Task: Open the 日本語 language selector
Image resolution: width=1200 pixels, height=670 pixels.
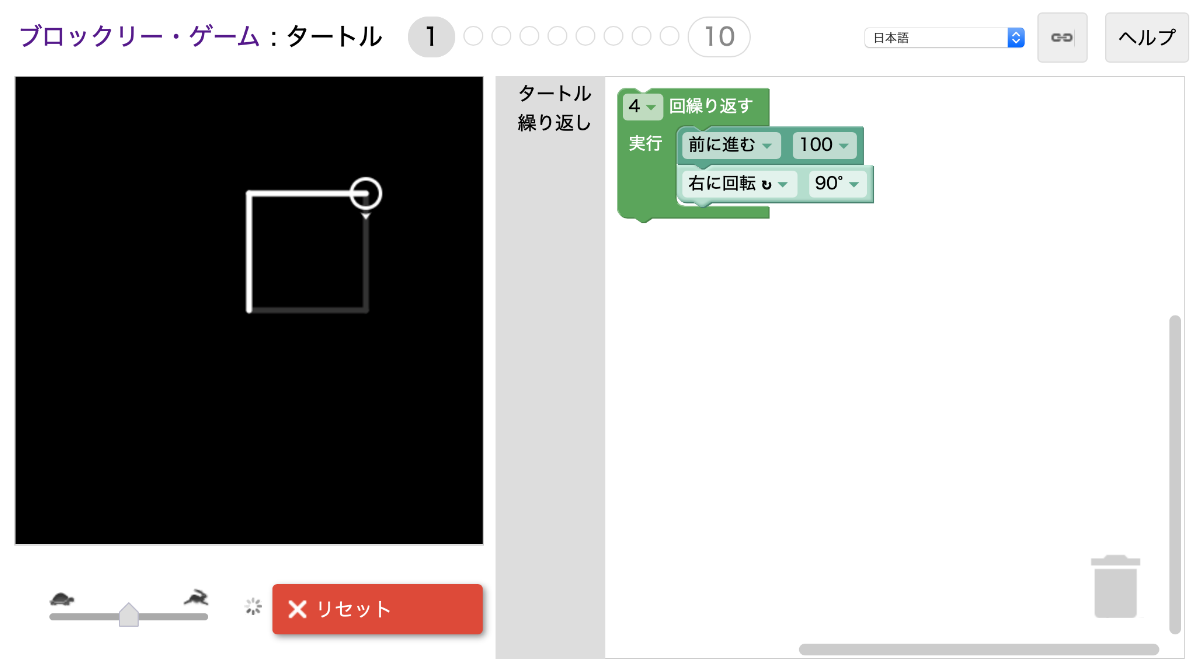Action: click(x=943, y=36)
